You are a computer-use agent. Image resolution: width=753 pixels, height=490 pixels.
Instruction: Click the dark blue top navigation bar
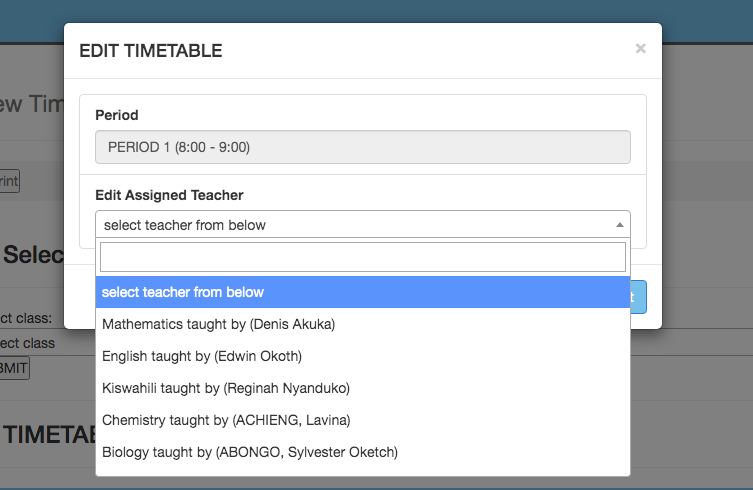700,20
